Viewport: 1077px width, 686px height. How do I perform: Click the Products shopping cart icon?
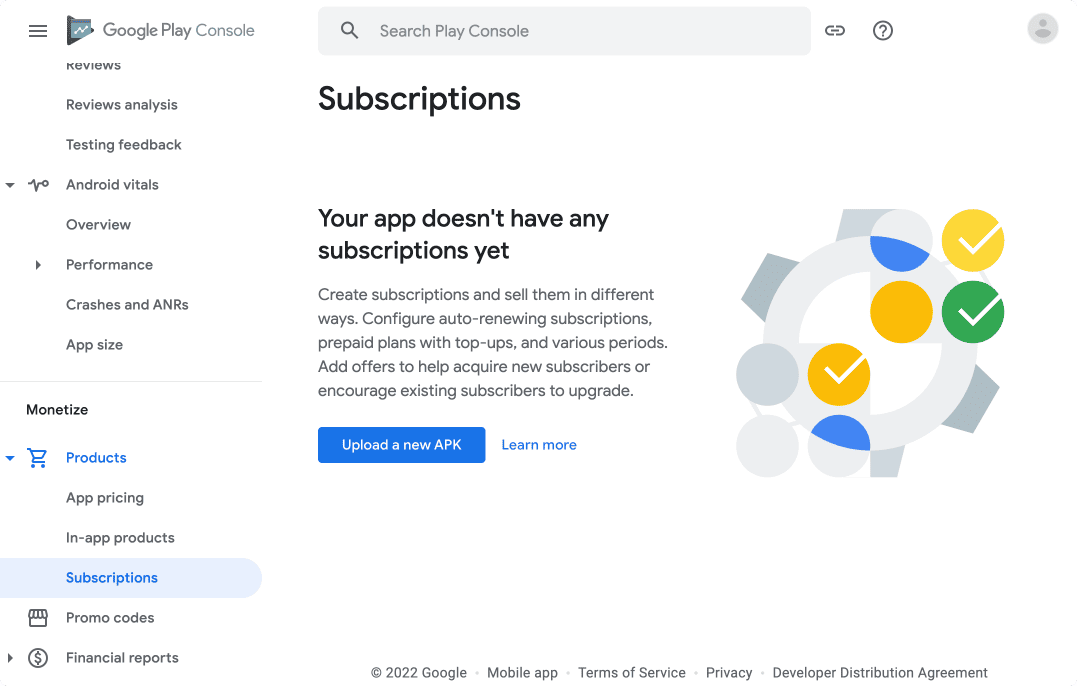pyautogui.click(x=38, y=458)
